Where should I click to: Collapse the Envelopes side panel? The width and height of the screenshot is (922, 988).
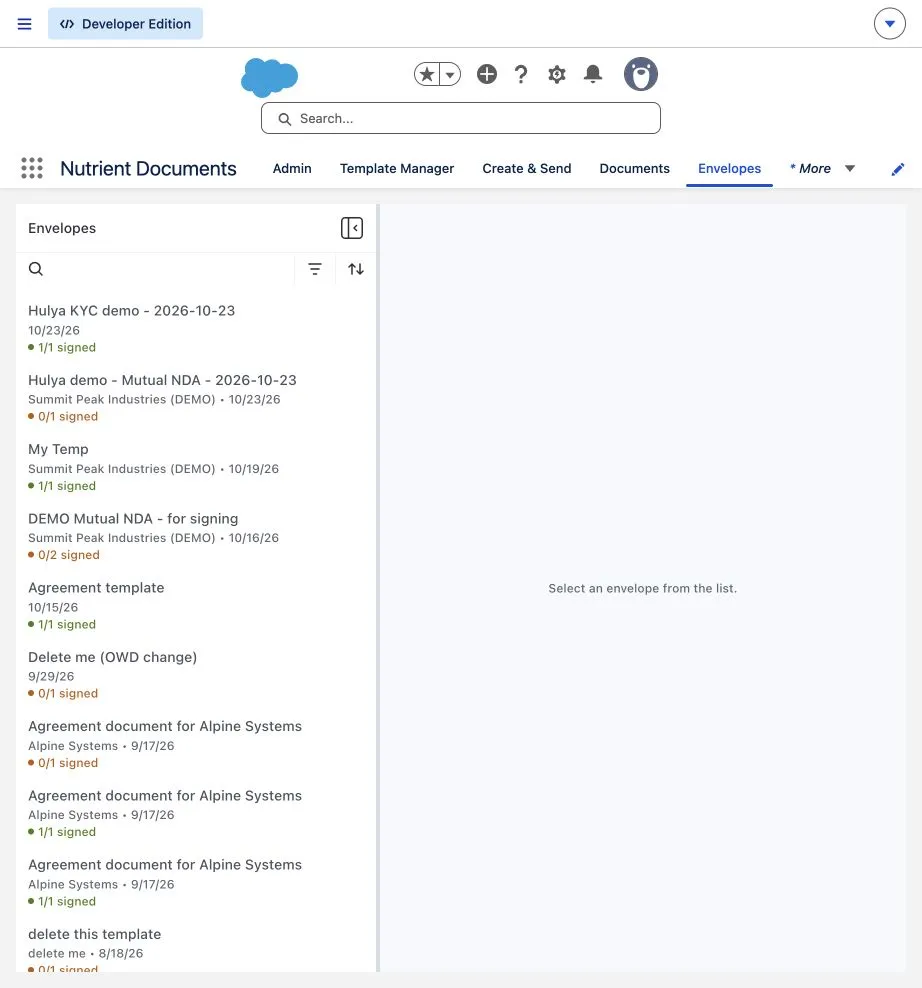(x=352, y=228)
